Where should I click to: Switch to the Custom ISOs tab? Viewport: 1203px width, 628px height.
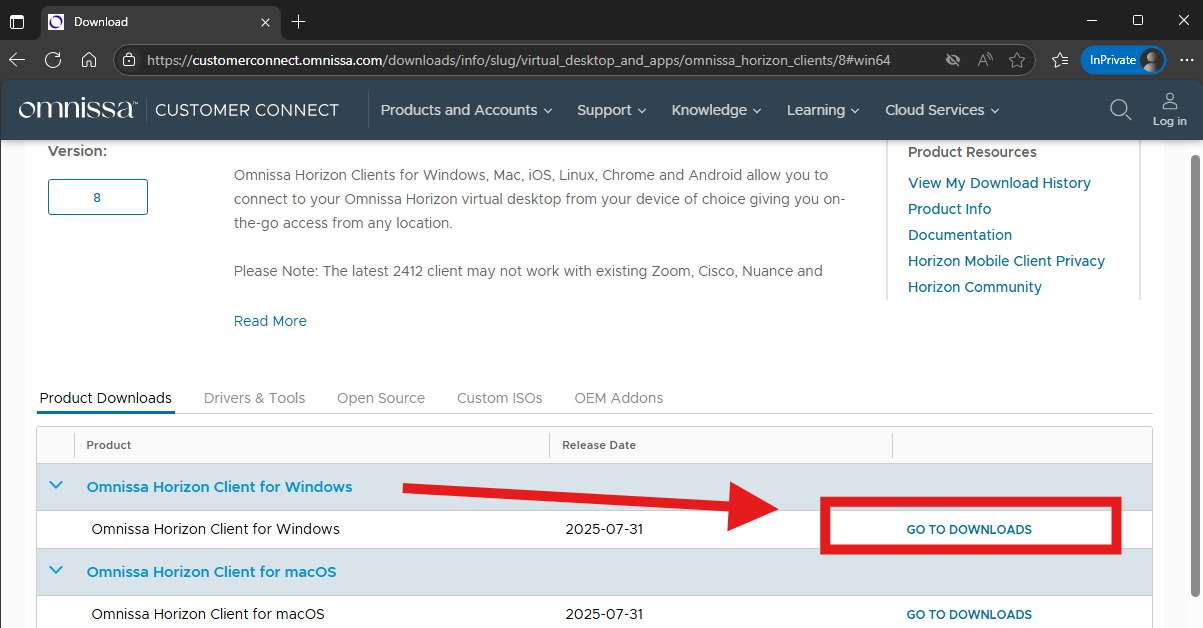pyautogui.click(x=499, y=398)
